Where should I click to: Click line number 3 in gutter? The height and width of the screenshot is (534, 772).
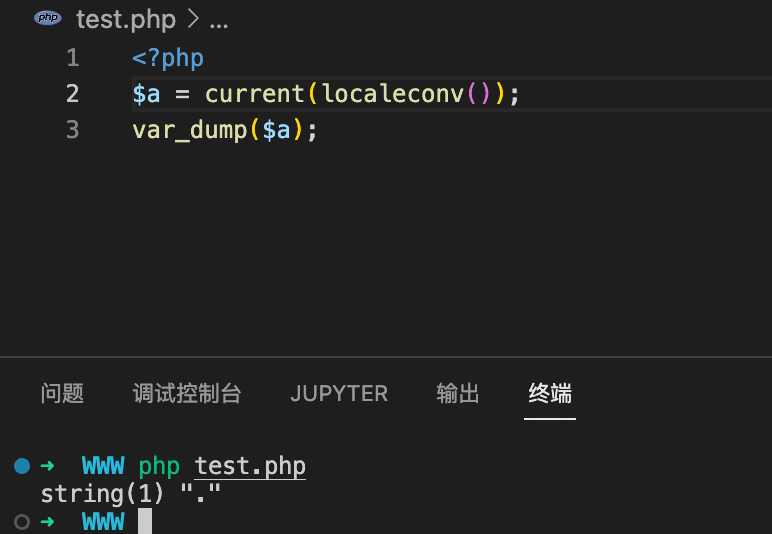point(73,130)
